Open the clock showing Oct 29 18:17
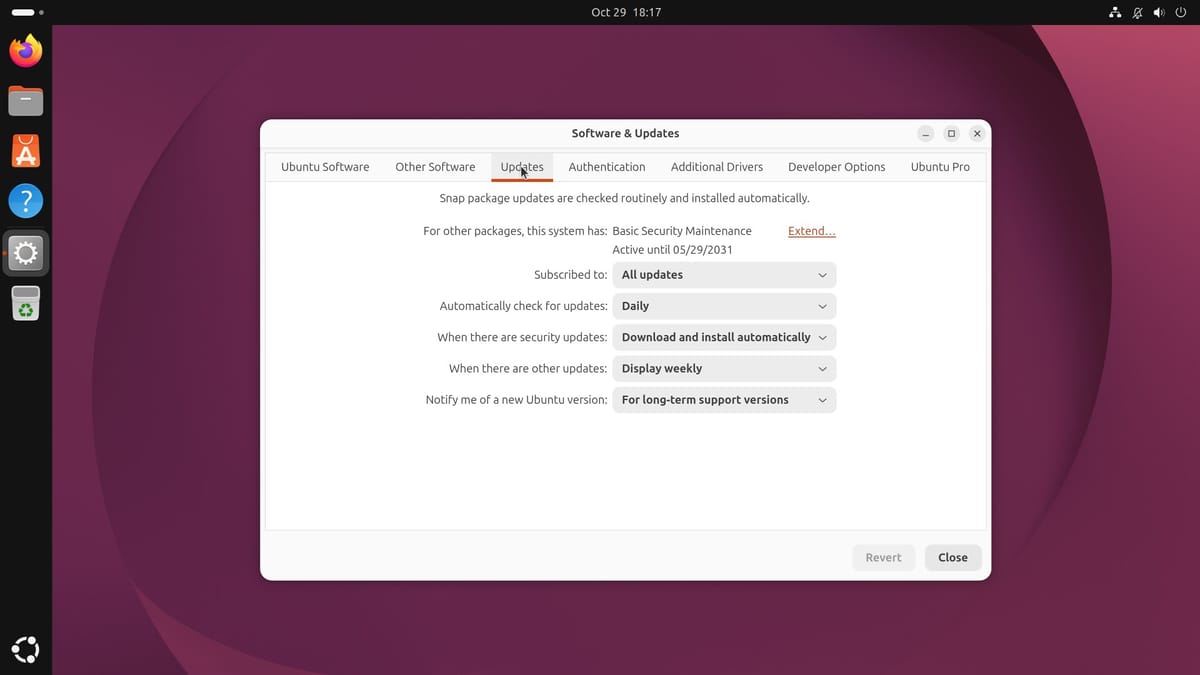 point(626,12)
